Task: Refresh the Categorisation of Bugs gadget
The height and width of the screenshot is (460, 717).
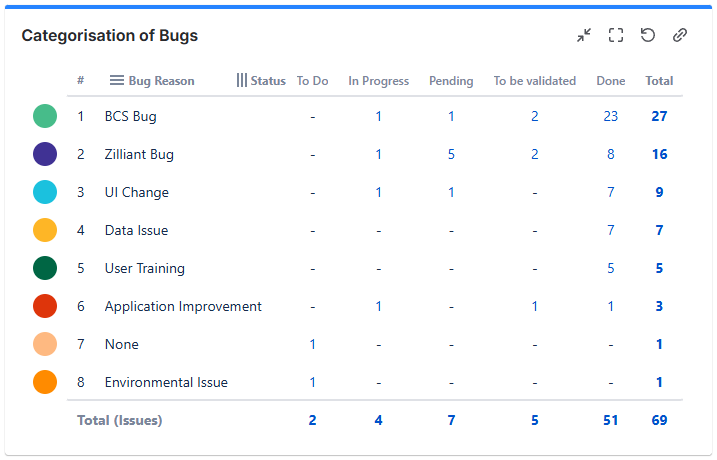Action: point(648,35)
